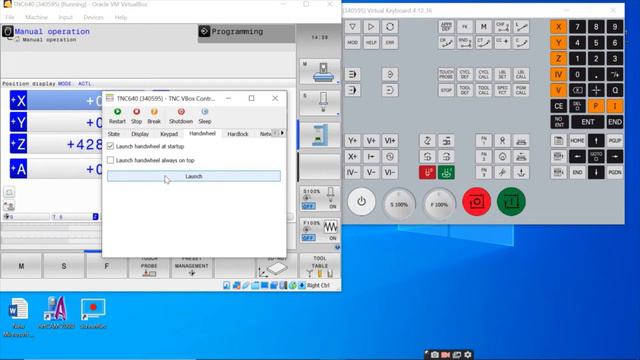Click the CC circle center key
640x360 pixels.
[x=502, y=42]
